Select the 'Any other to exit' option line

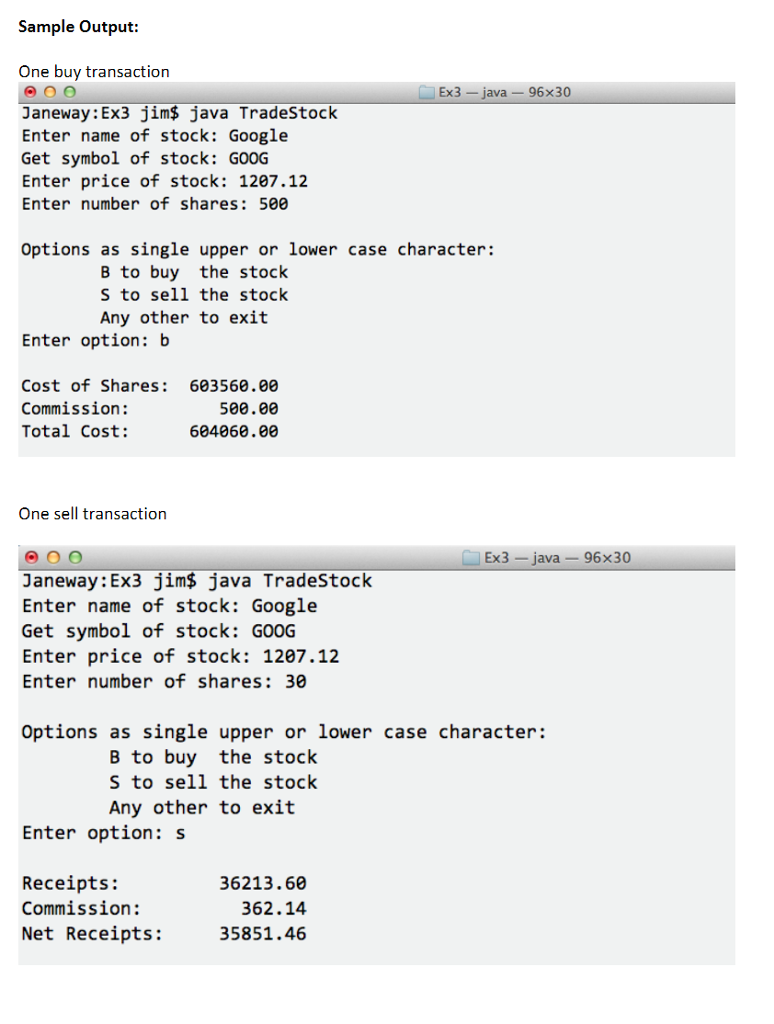183,317
